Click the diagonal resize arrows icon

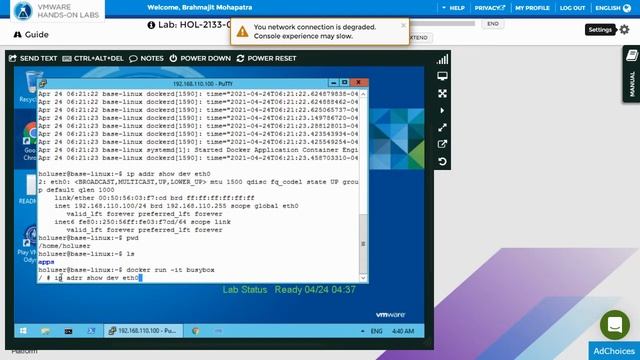(442, 128)
